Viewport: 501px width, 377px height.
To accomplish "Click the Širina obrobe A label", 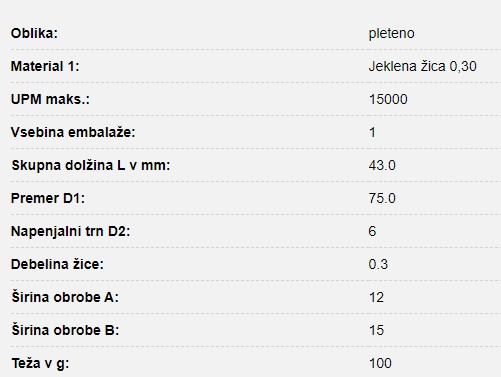I will coord(65,297).
